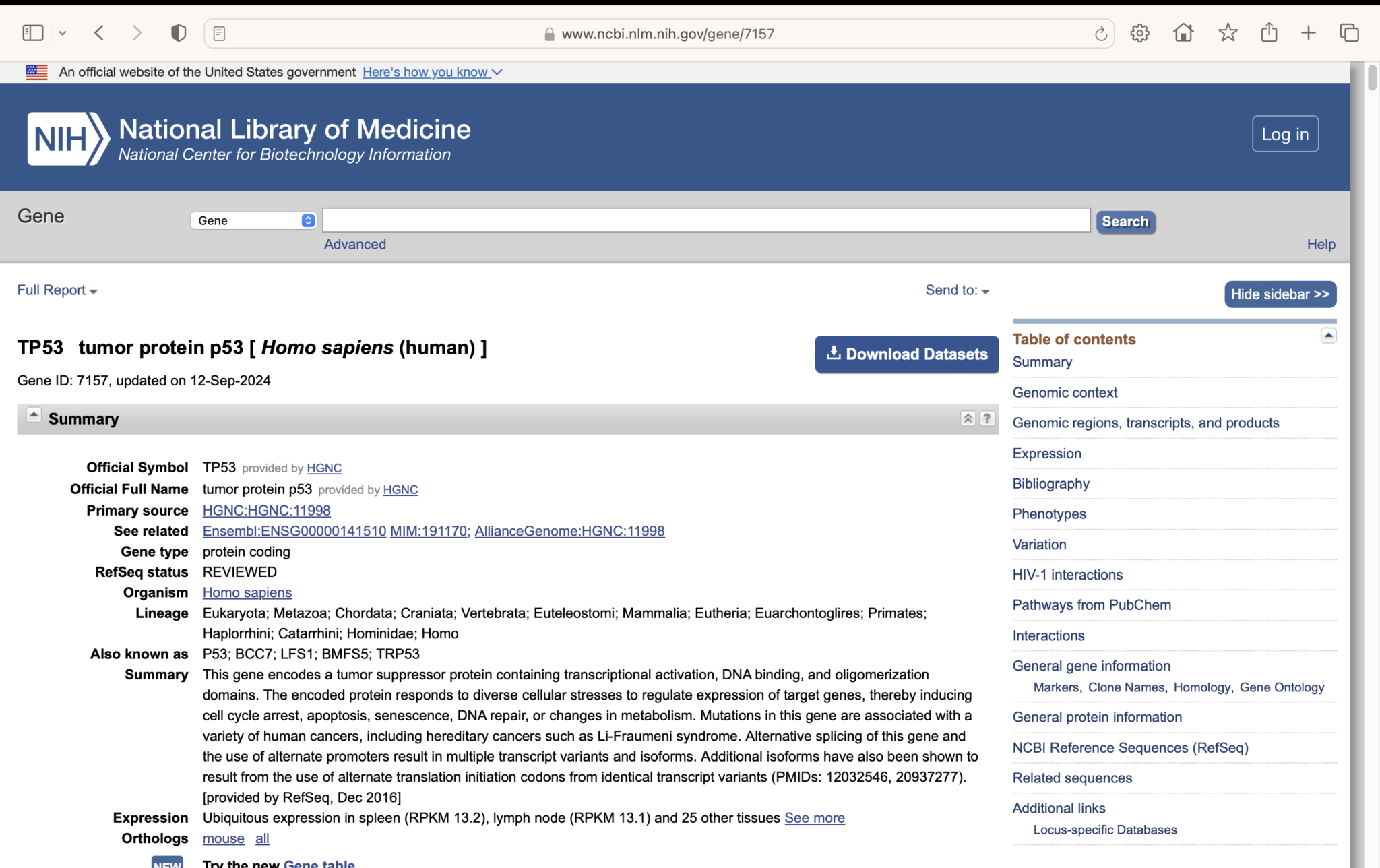Open the Privacy Report shield icon
The image size is (1380, 868).
point(177,32)
